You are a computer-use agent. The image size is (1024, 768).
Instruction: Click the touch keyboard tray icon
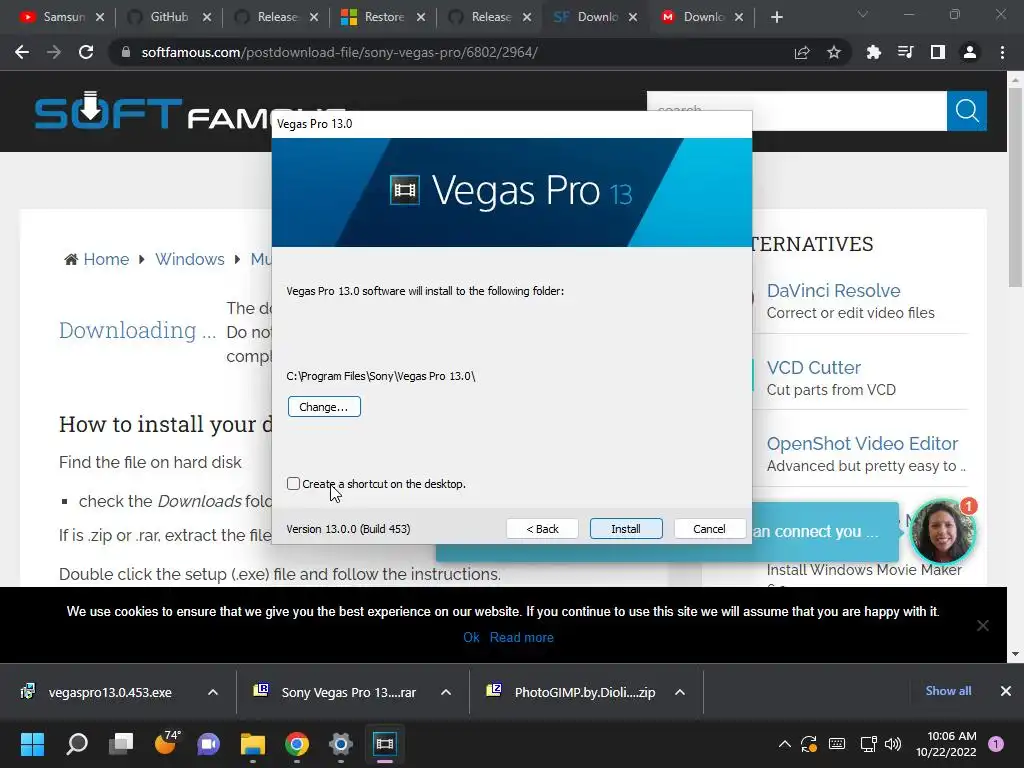click(837, 744)
